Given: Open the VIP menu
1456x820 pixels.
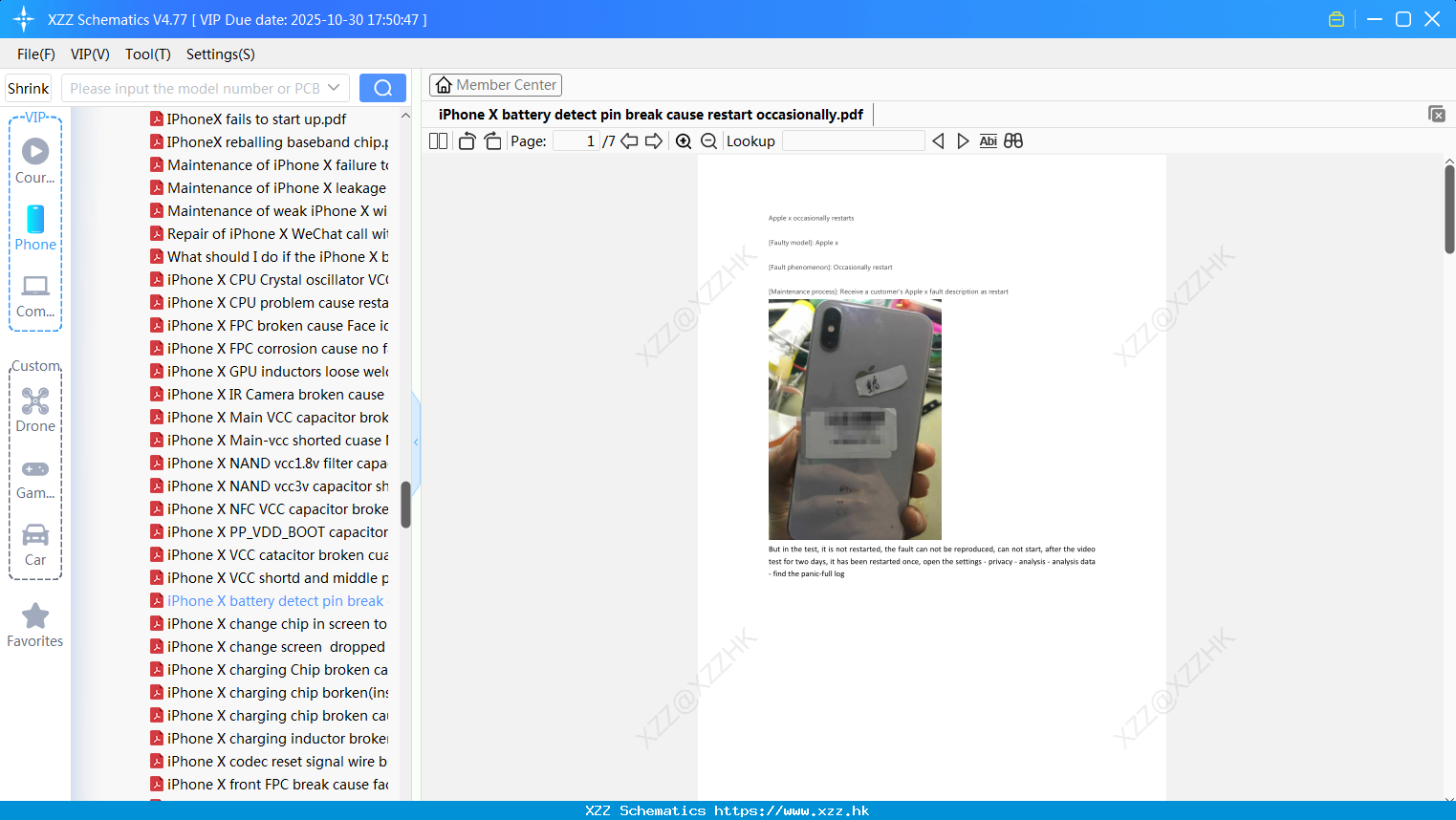Looking at the screenshot, I should point(90,54).
